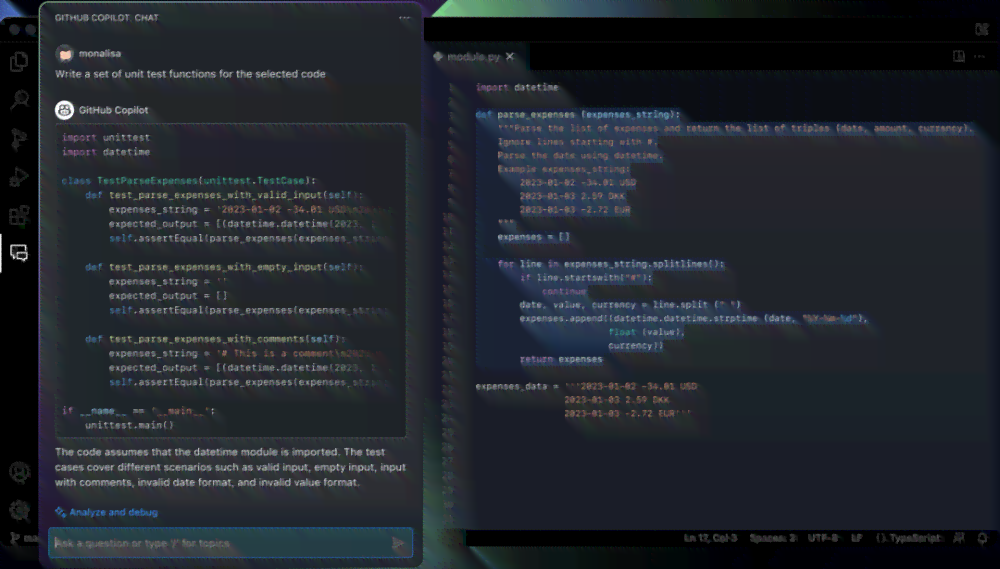The image size is (1000, 569).
Task: Open the Extensions view
Action: coord(19,216)
